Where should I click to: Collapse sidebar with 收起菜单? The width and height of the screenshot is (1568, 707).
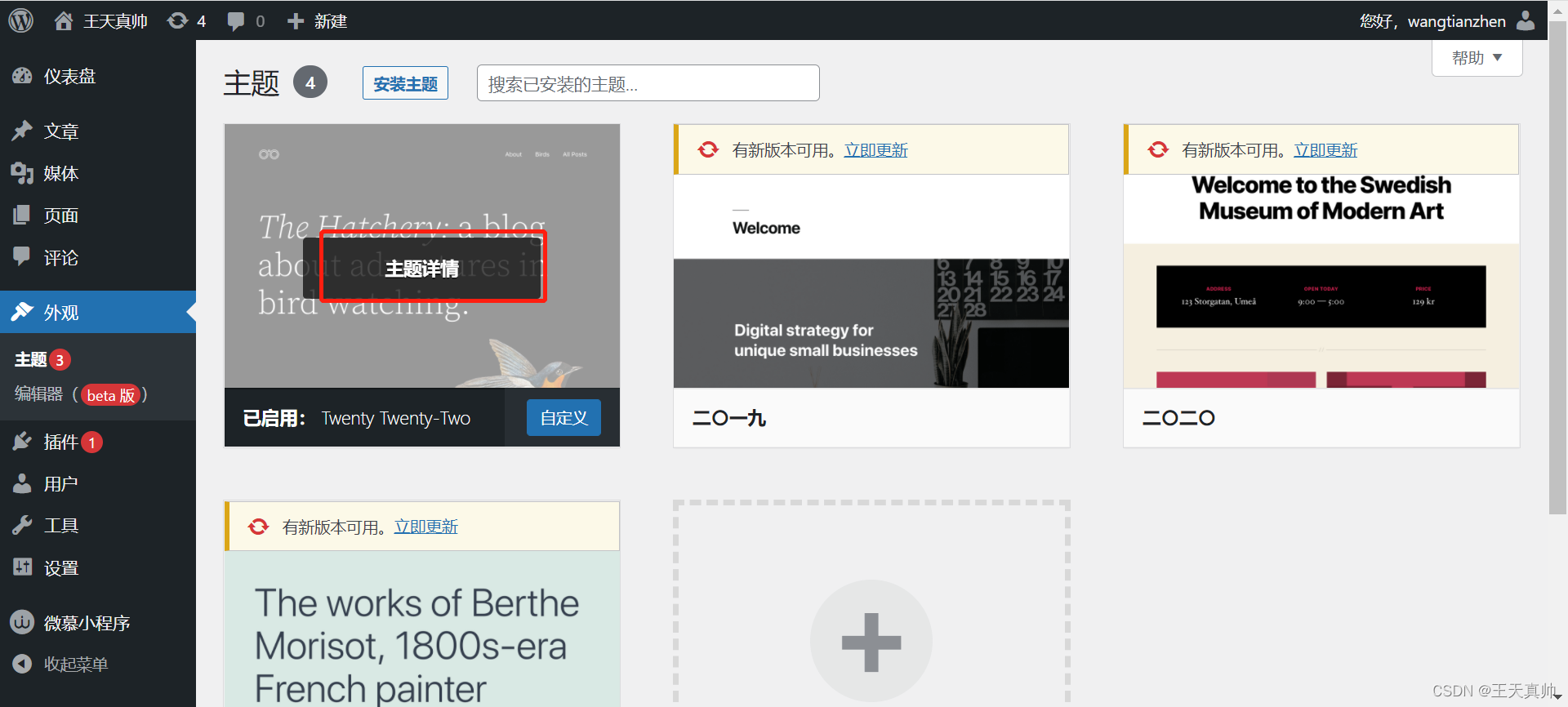click(x=98, y=664)
